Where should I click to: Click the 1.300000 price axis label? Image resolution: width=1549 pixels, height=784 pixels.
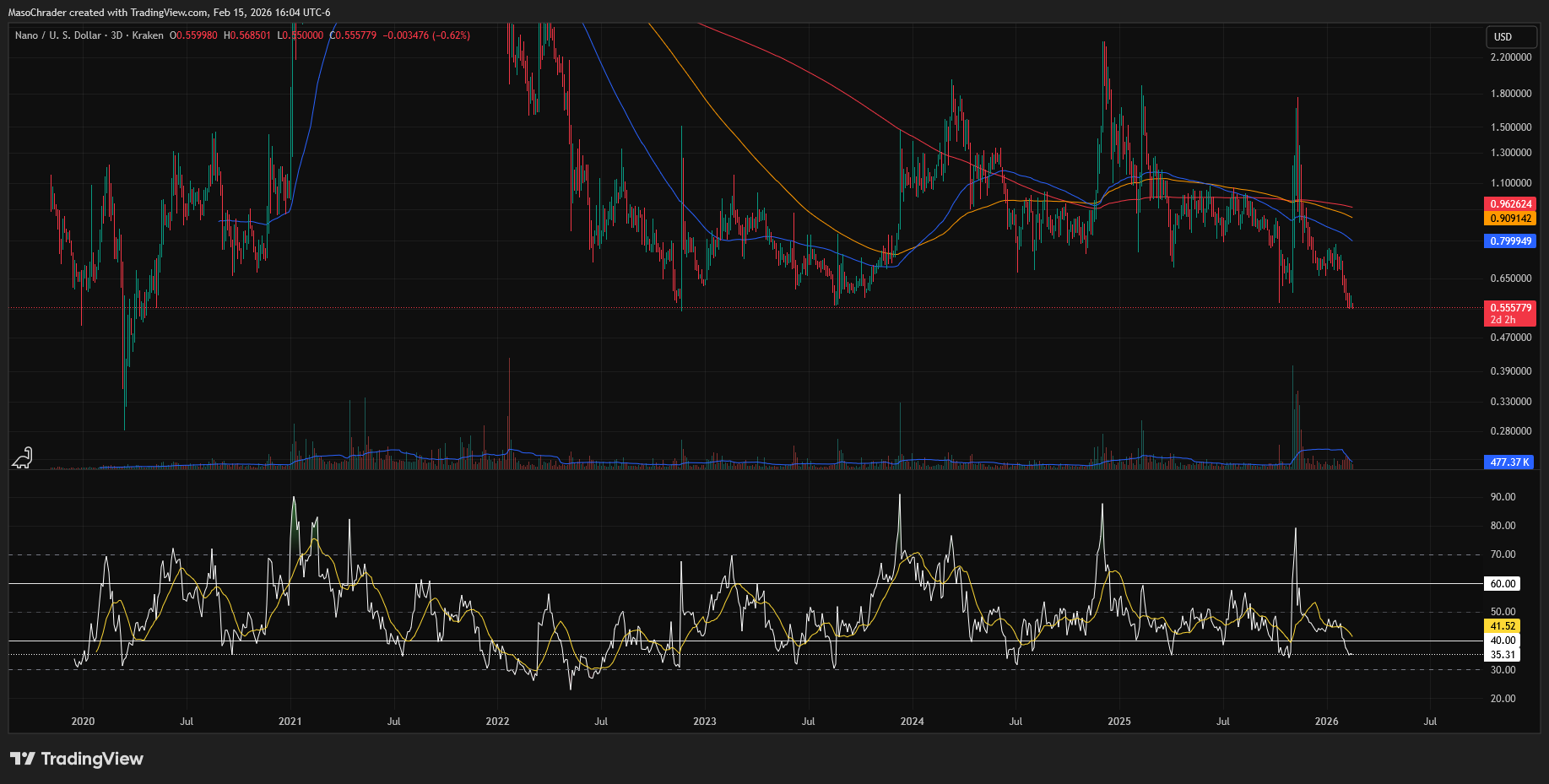click(1511, 153)
